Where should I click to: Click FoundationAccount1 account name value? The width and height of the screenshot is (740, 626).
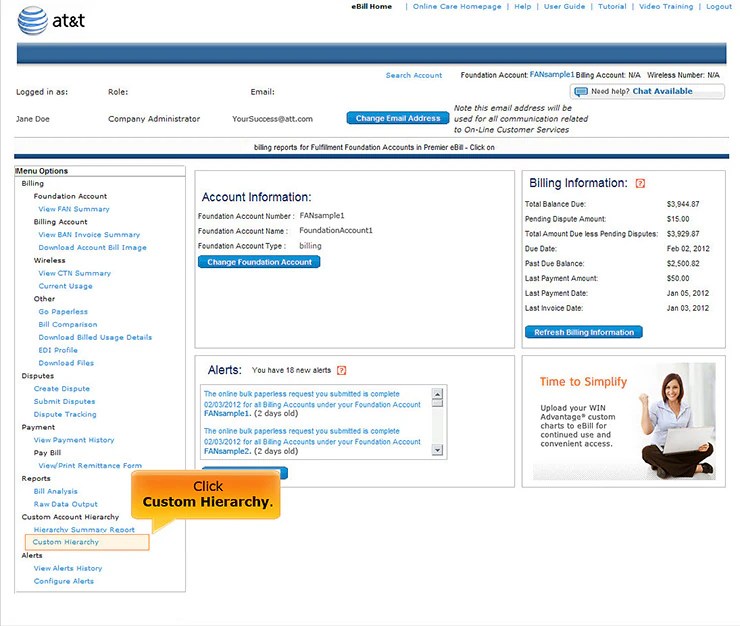click(x=336, y=230)
